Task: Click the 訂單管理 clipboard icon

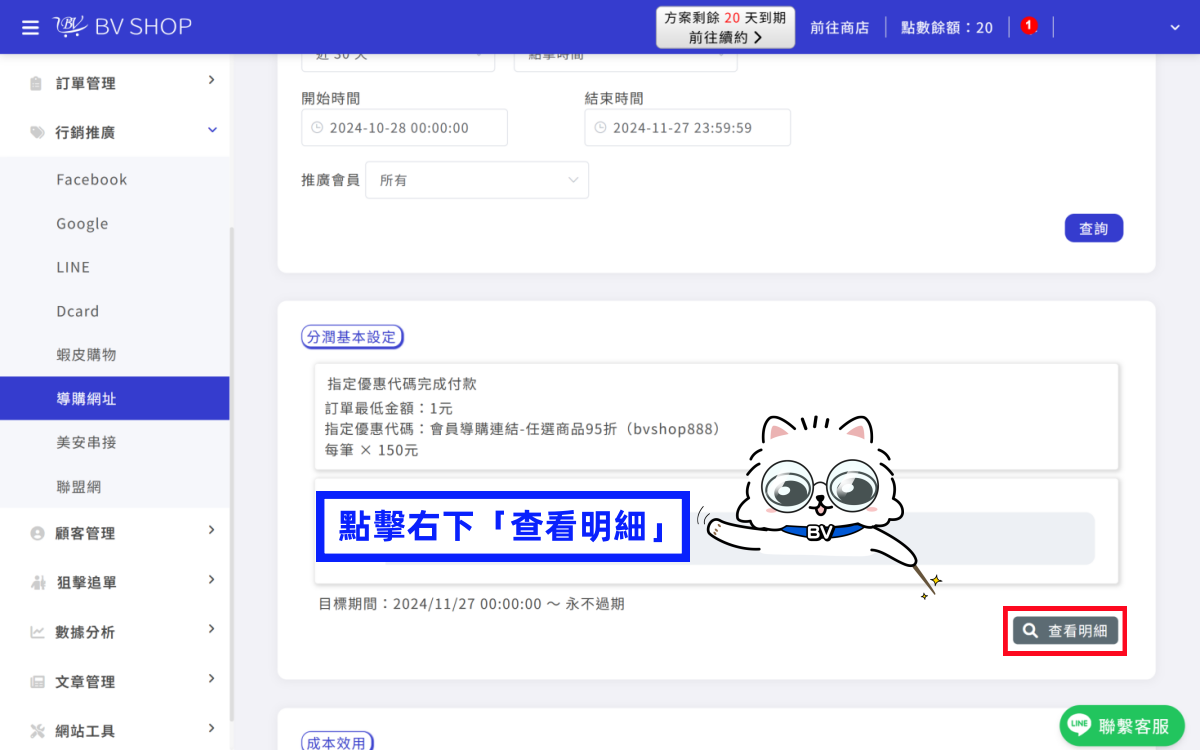Action: pyautogui.click(x=36, y=83)
